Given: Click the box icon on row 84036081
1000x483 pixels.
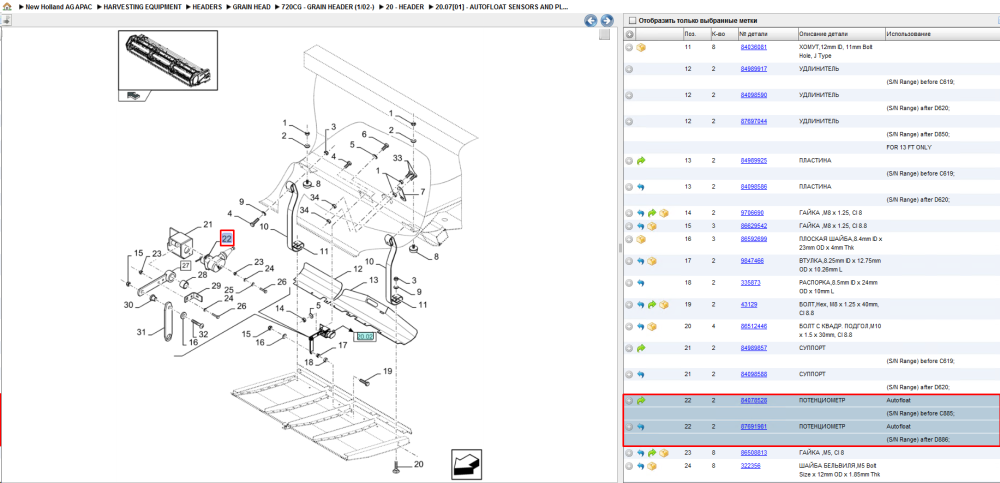Looking at the screenshot, I should 641,47.
